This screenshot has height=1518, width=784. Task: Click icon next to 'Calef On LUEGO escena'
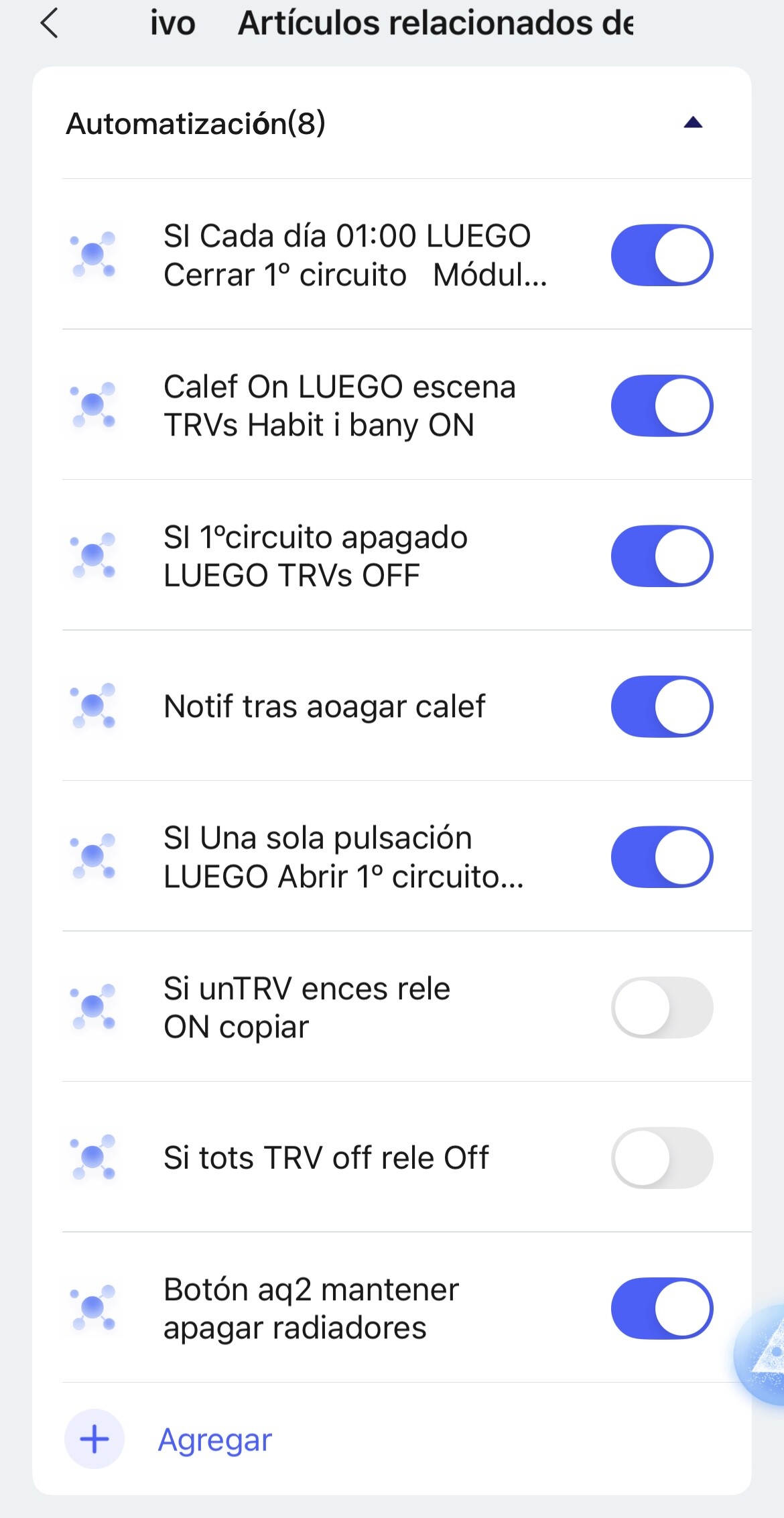coord(93,405)
